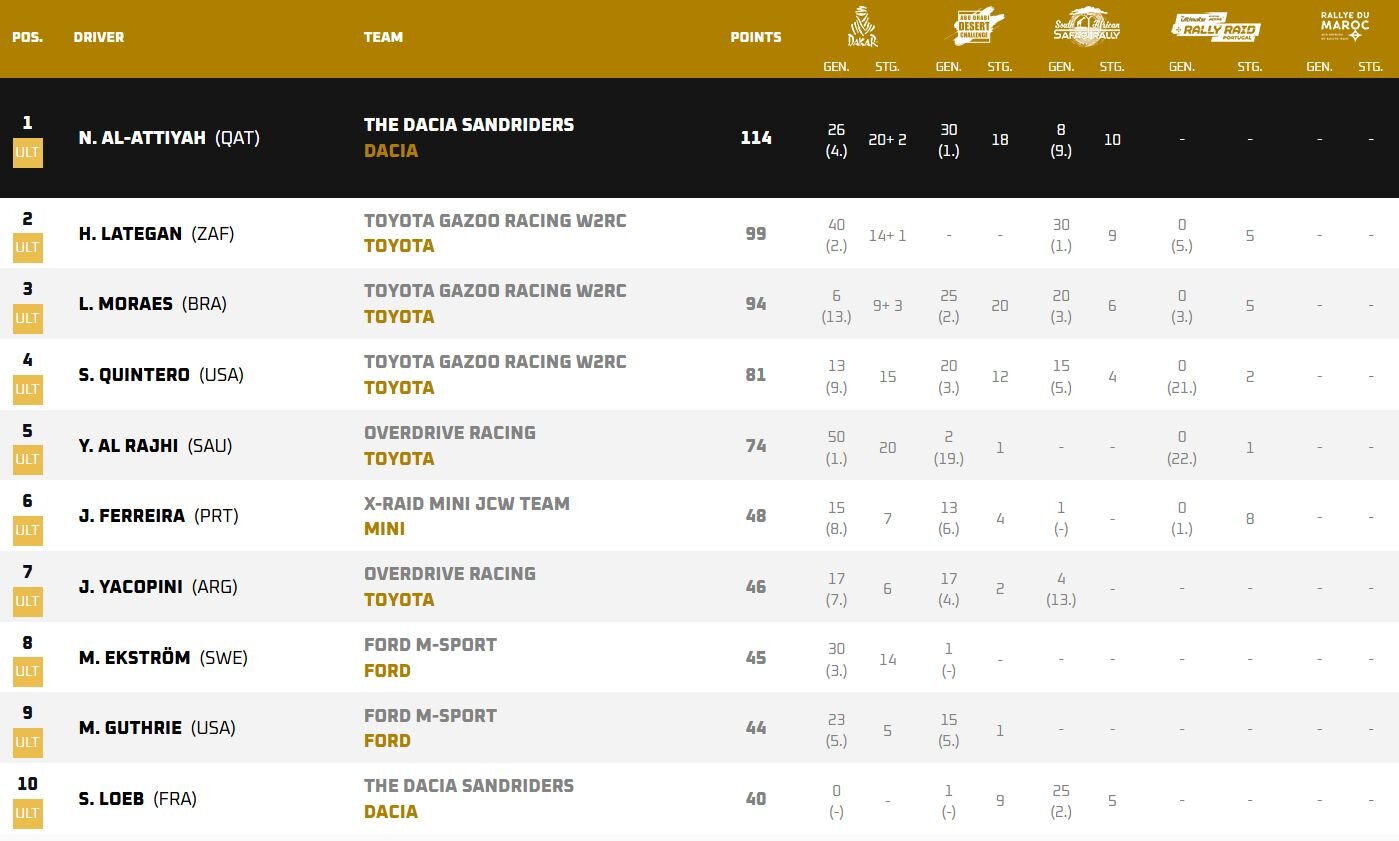Click the DRIVER column header
1399x841 pixels.
(99, 37)
